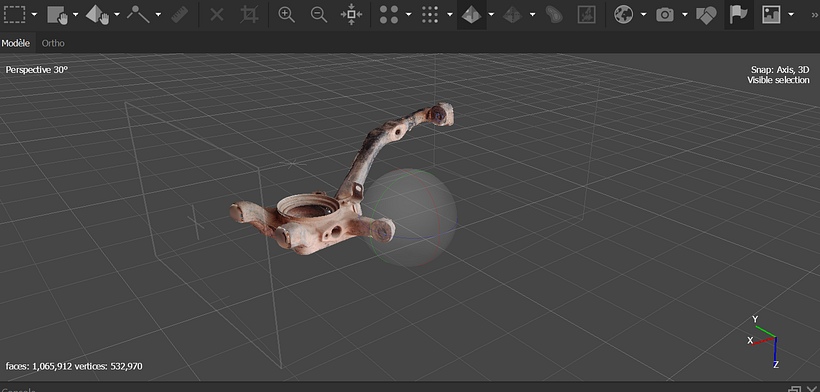Reset the view with the center icon
Viewport: 820px width, 392px height.
(x=351, y=15)
